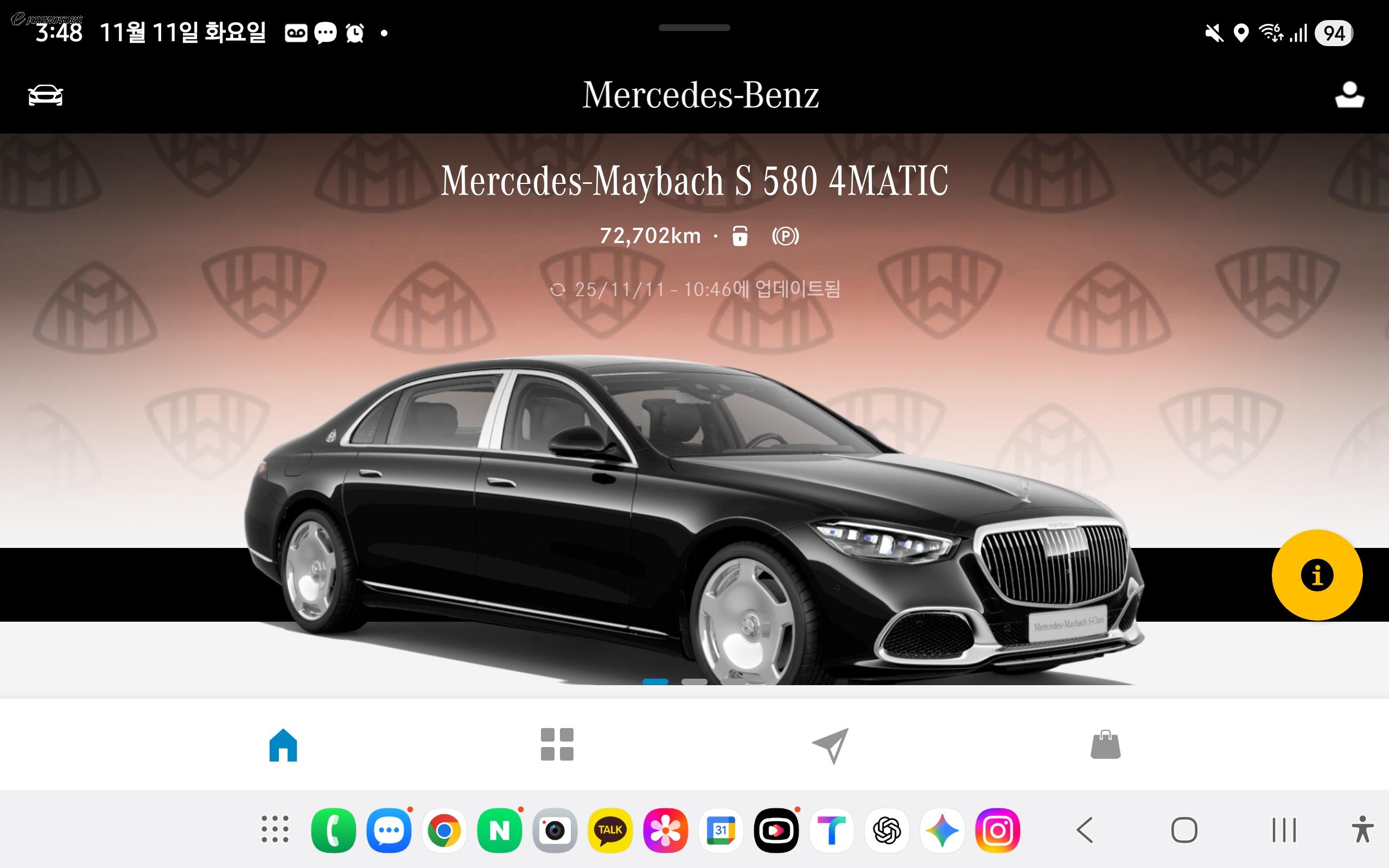Open the ChatGPT app icon

pos(887,830)
